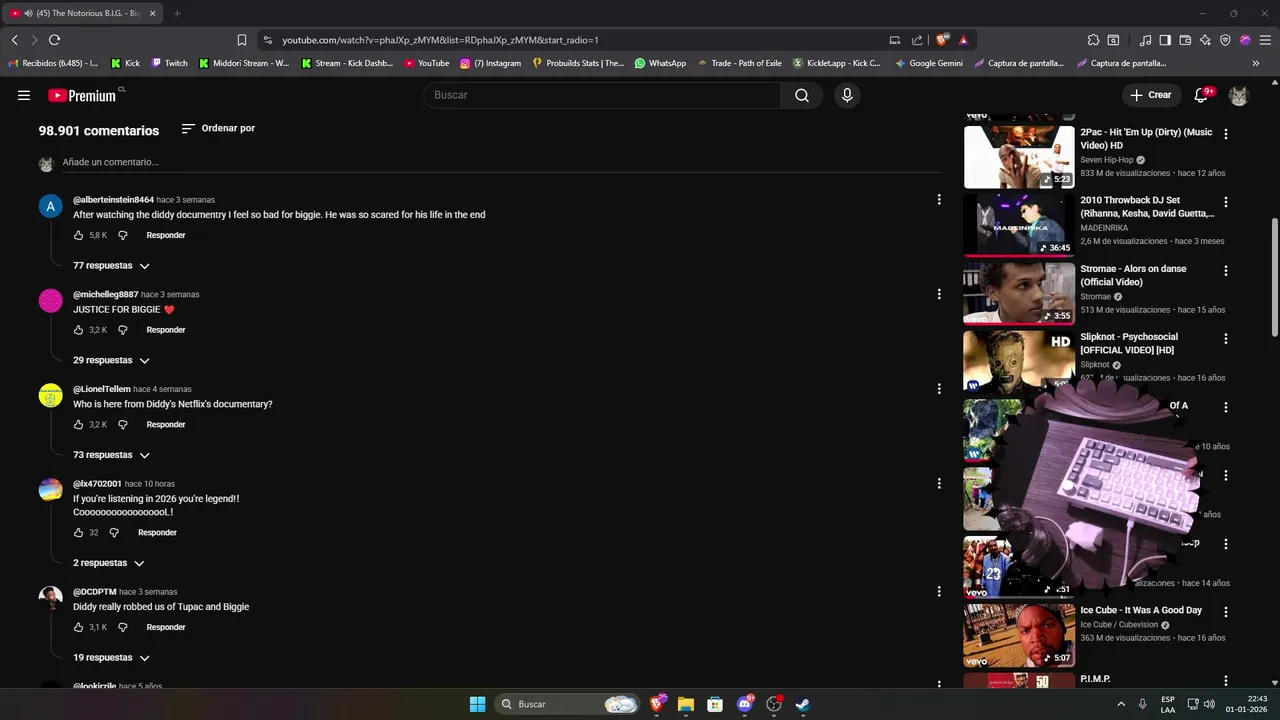The height and width of the screenshot is (720, 1280).
Task: Like the @alberteinstein8464 comment
Action: pos(78,235)
